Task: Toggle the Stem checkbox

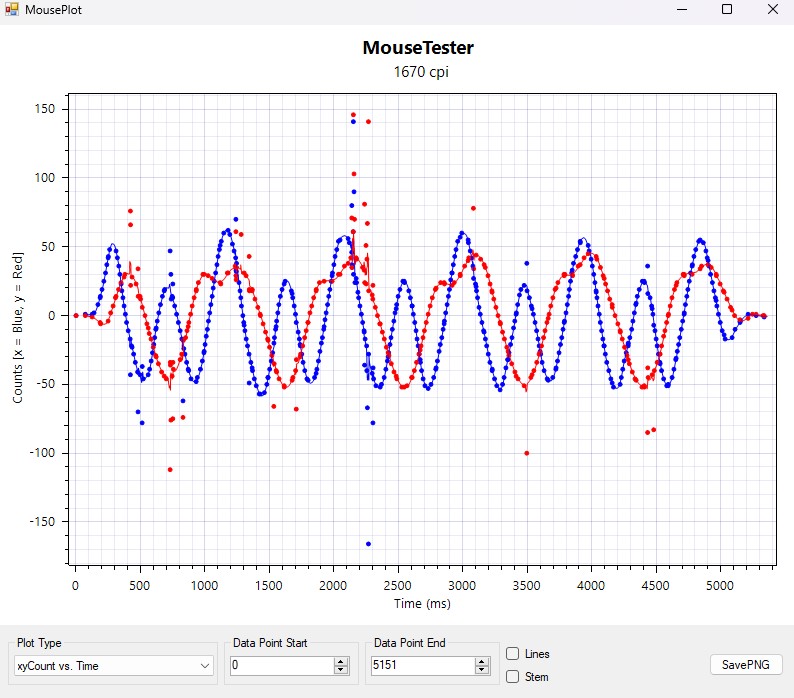Action: click(x=513, y=677)
